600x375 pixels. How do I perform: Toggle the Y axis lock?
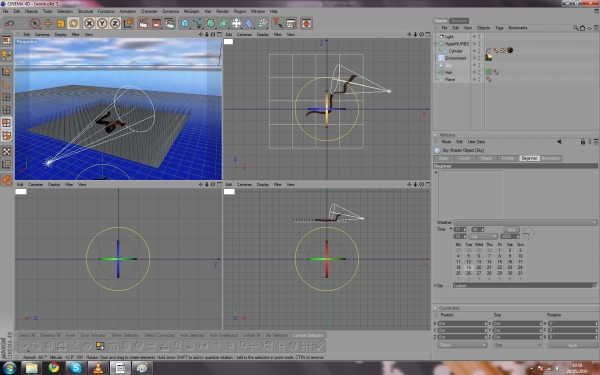(x=102, y=23)
